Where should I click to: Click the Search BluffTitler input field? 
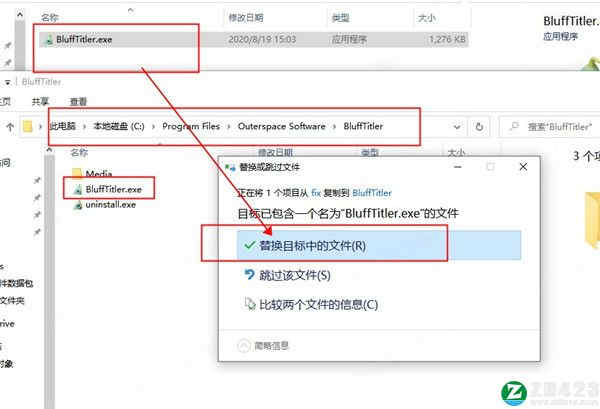[550, 126]
